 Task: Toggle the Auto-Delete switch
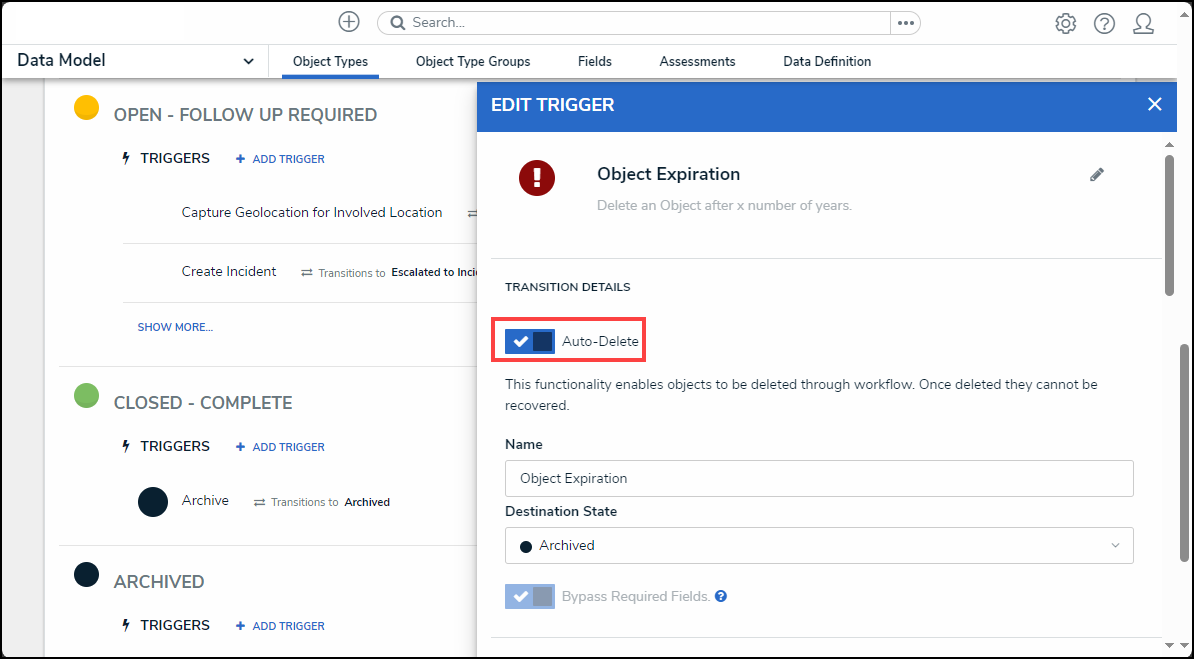click(530, 341)
